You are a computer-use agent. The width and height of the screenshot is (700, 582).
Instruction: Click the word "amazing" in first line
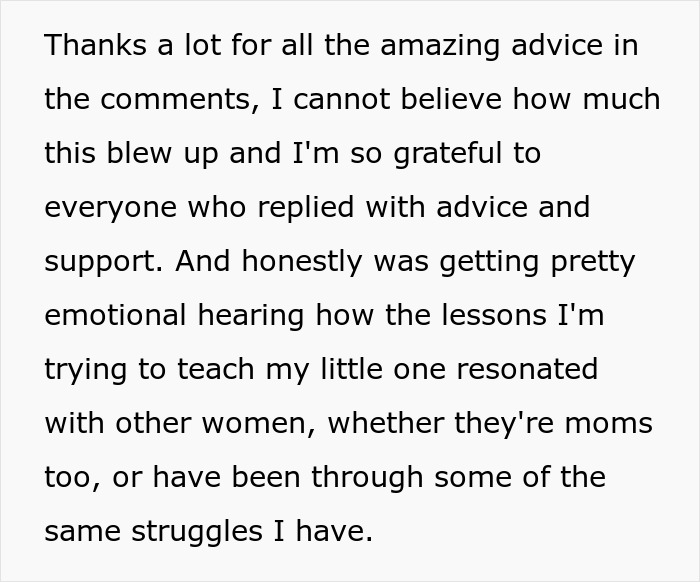[439, 47]
